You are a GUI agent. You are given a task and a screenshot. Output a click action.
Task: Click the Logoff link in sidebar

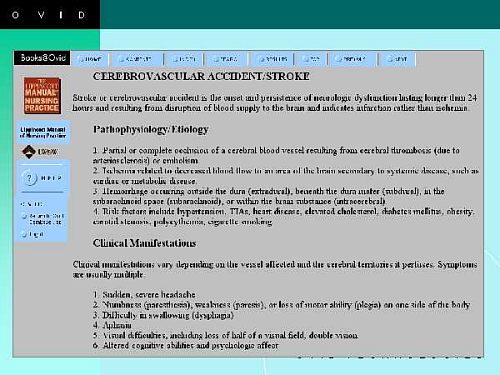(x=33, y=234)
